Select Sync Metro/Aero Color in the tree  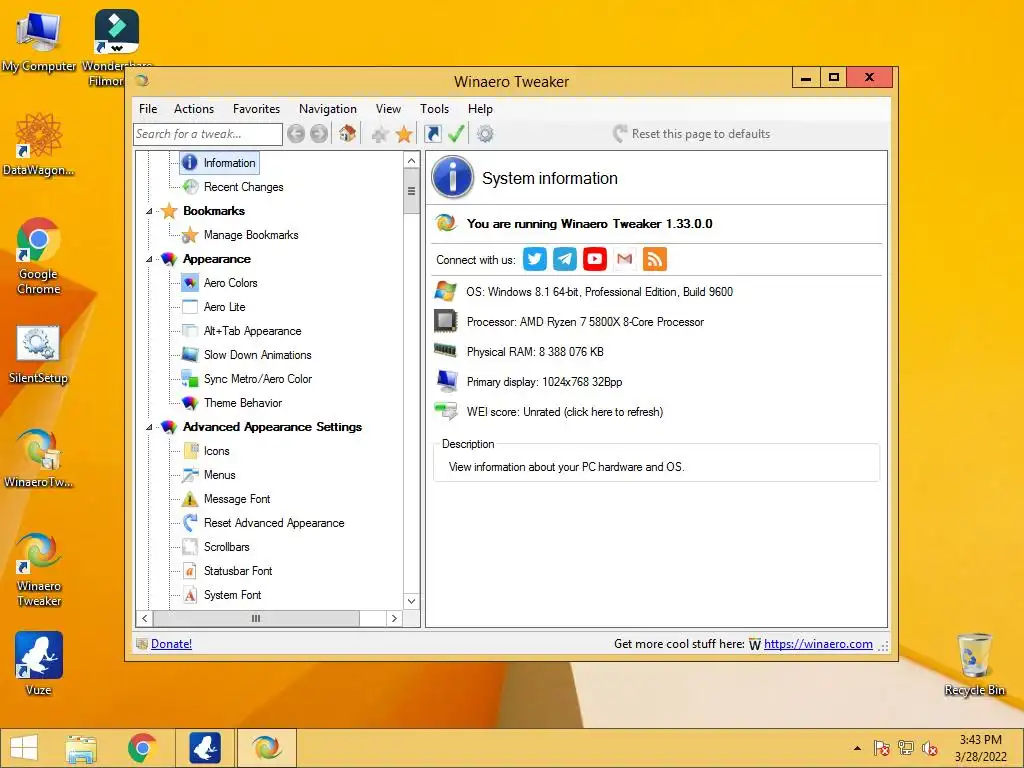[x=257, y=379]
